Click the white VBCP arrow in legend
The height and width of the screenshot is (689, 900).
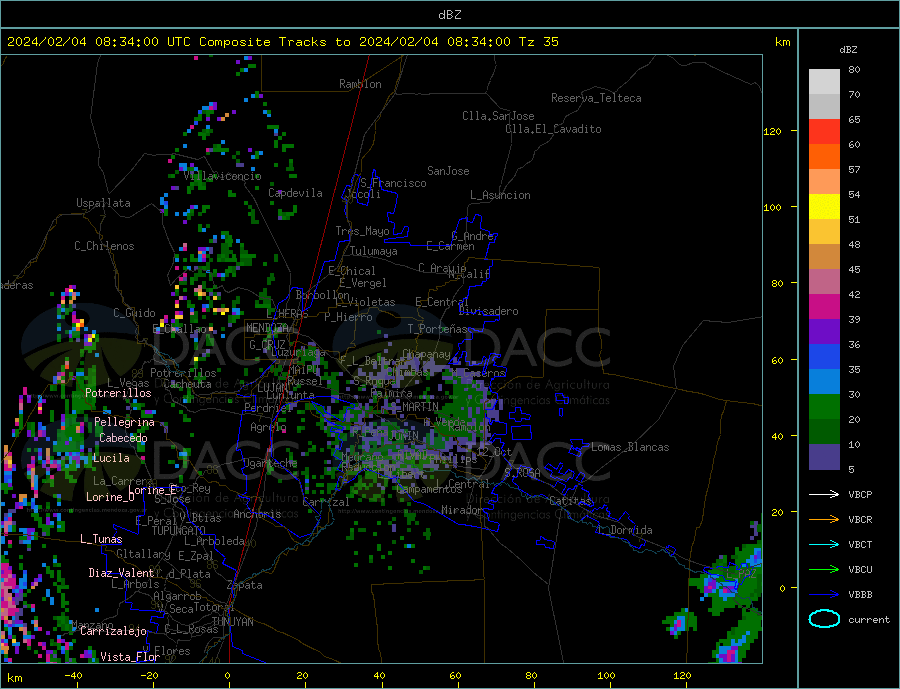point(824,494)
